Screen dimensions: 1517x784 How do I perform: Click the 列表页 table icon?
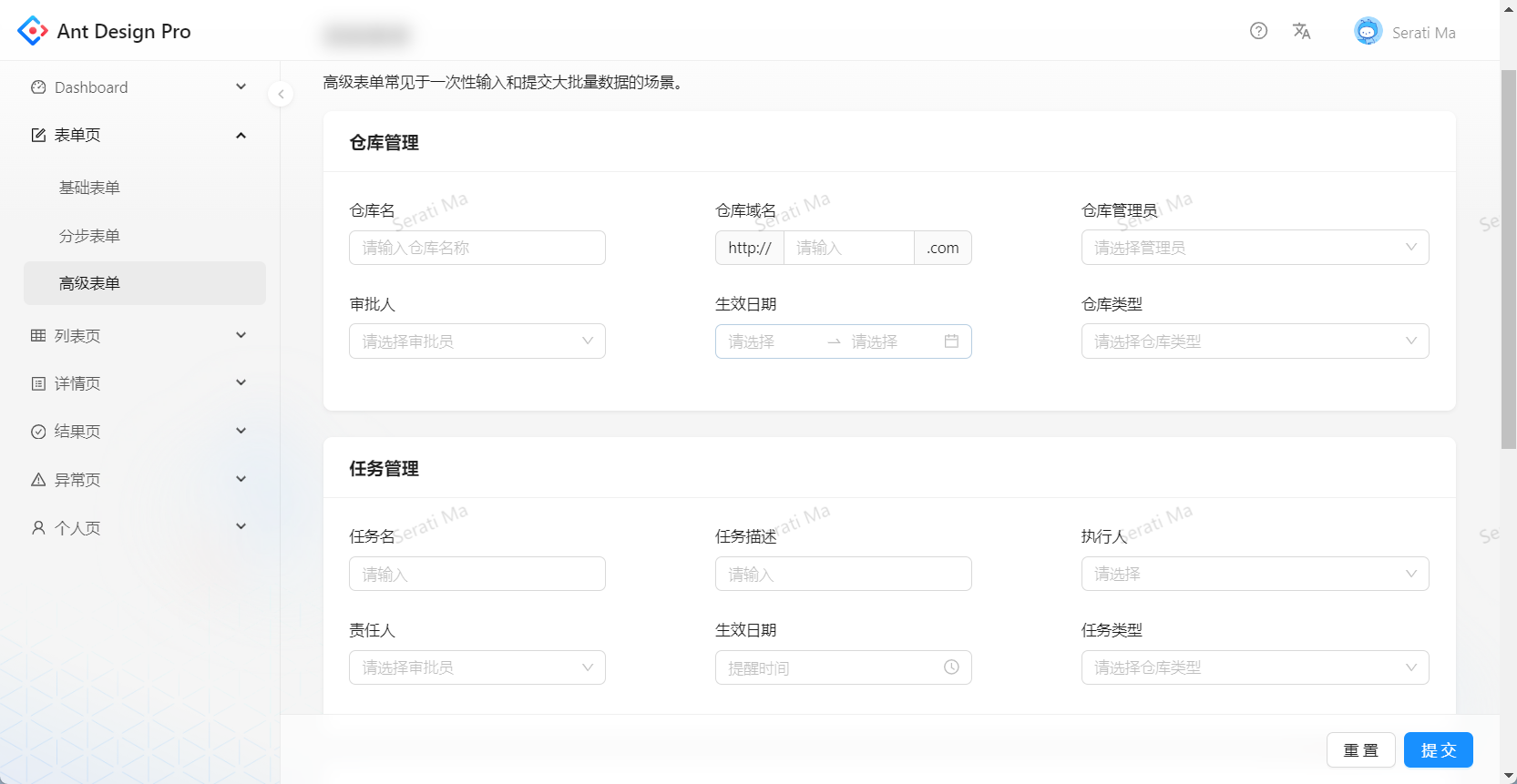coord(38,336)
